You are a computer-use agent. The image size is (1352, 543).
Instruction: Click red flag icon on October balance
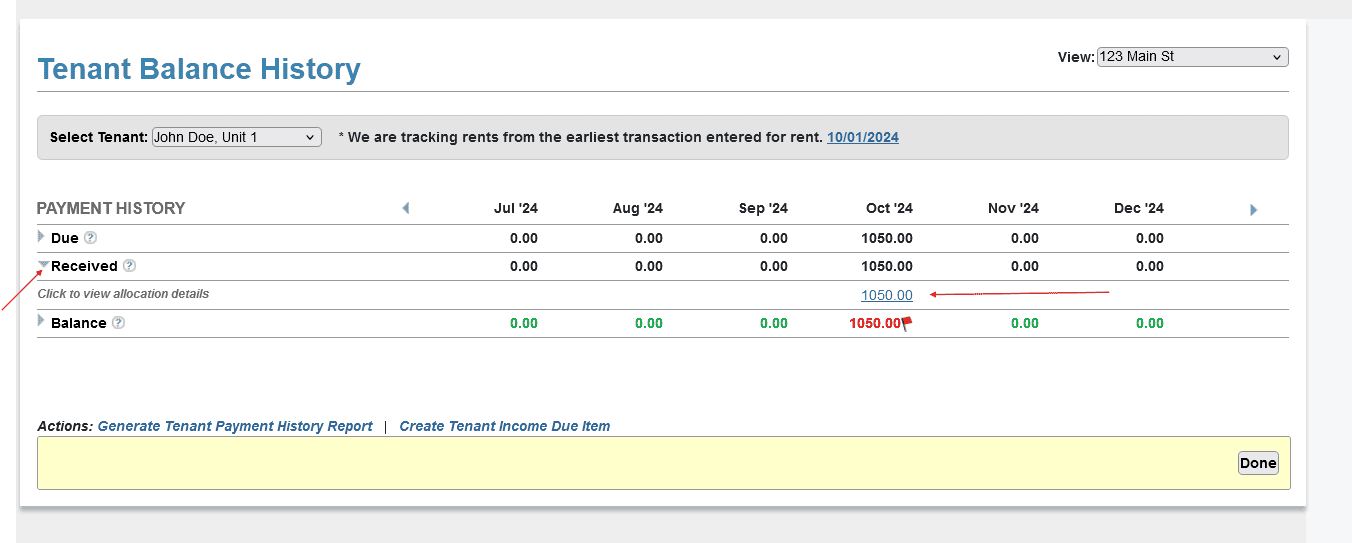907,323
